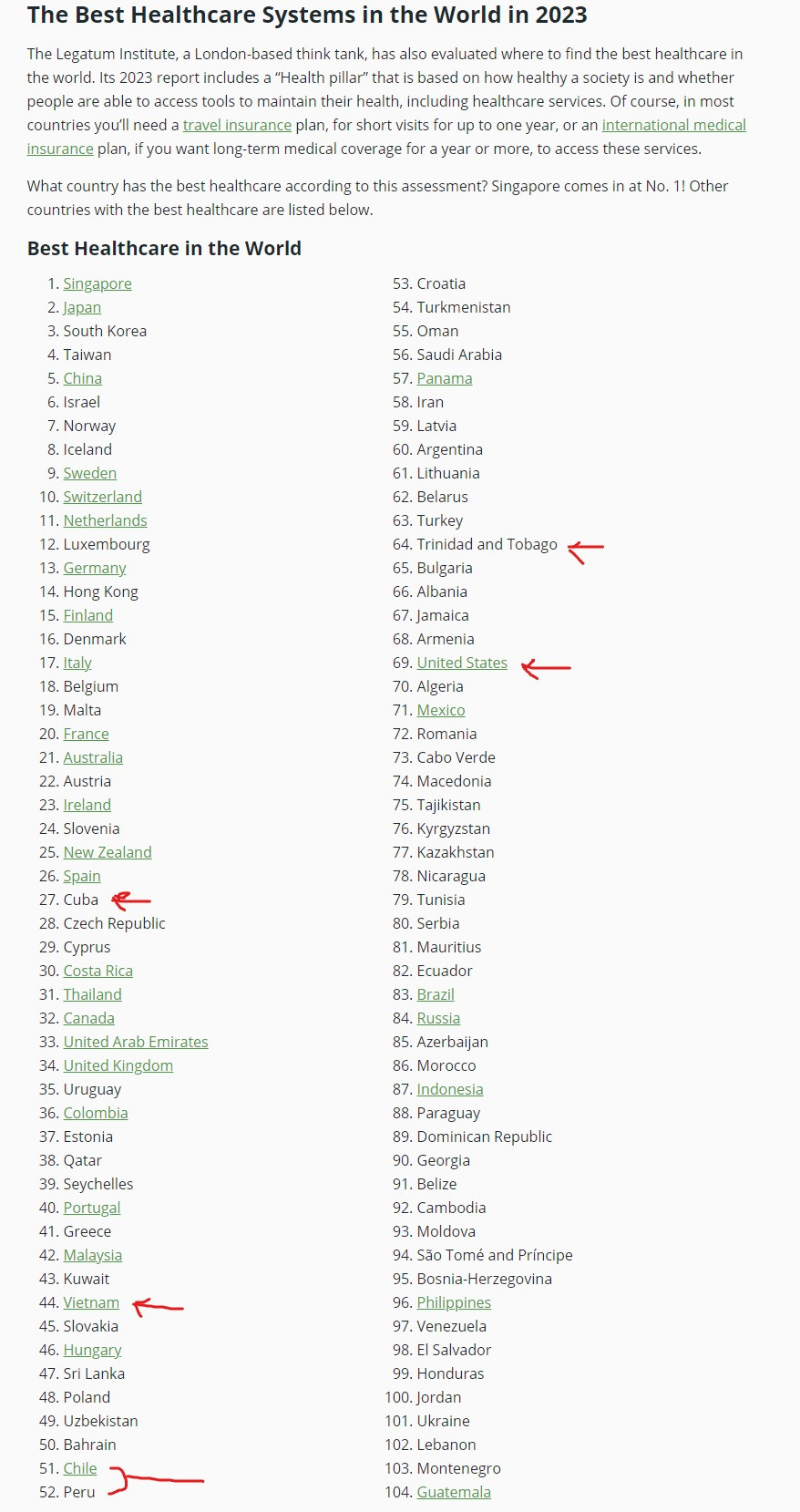Click the New Zealand link
This screenshot has height=1512, width=800.
coord(108,852)
